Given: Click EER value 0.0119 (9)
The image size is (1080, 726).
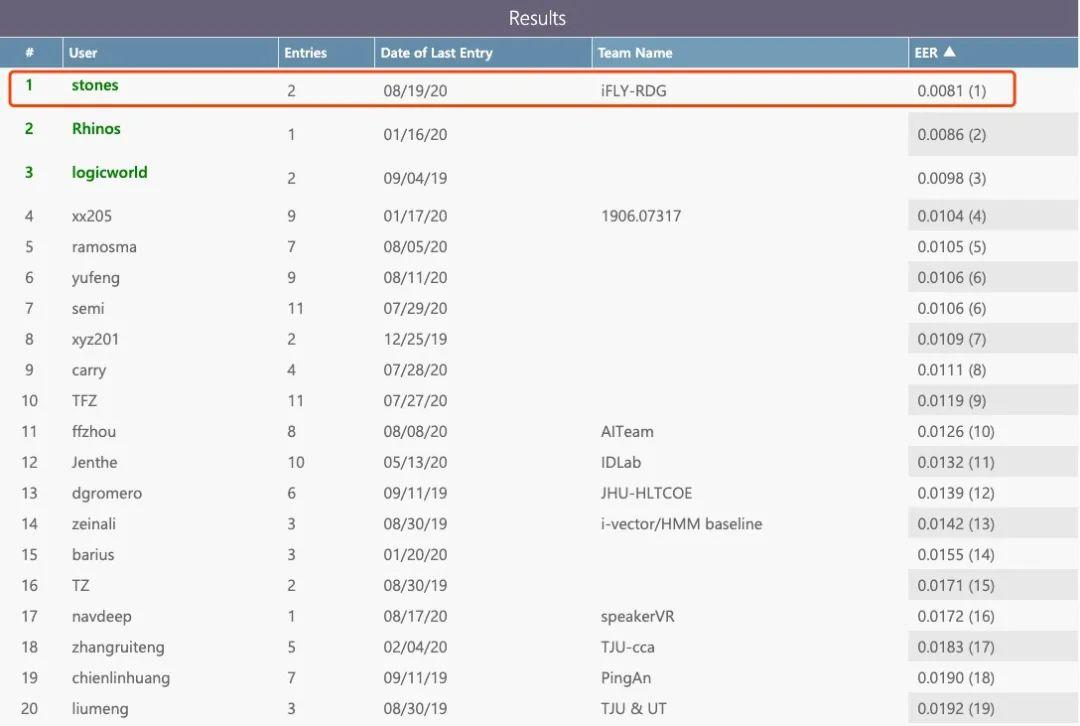Looking at the screenshot, I should click(x=951, y=401).
